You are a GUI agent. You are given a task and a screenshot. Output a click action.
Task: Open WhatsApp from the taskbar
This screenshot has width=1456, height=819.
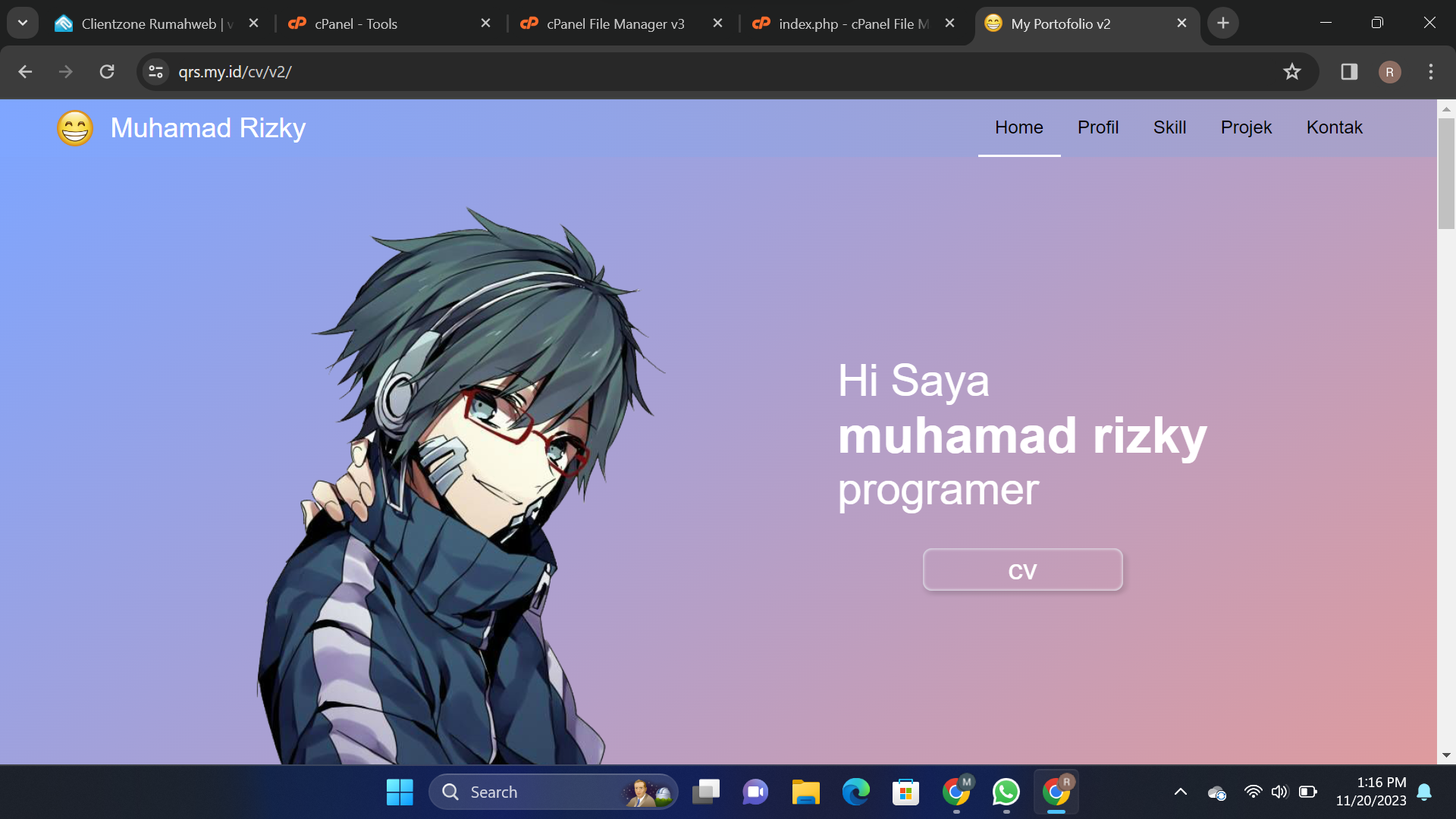click(1006, 792)
